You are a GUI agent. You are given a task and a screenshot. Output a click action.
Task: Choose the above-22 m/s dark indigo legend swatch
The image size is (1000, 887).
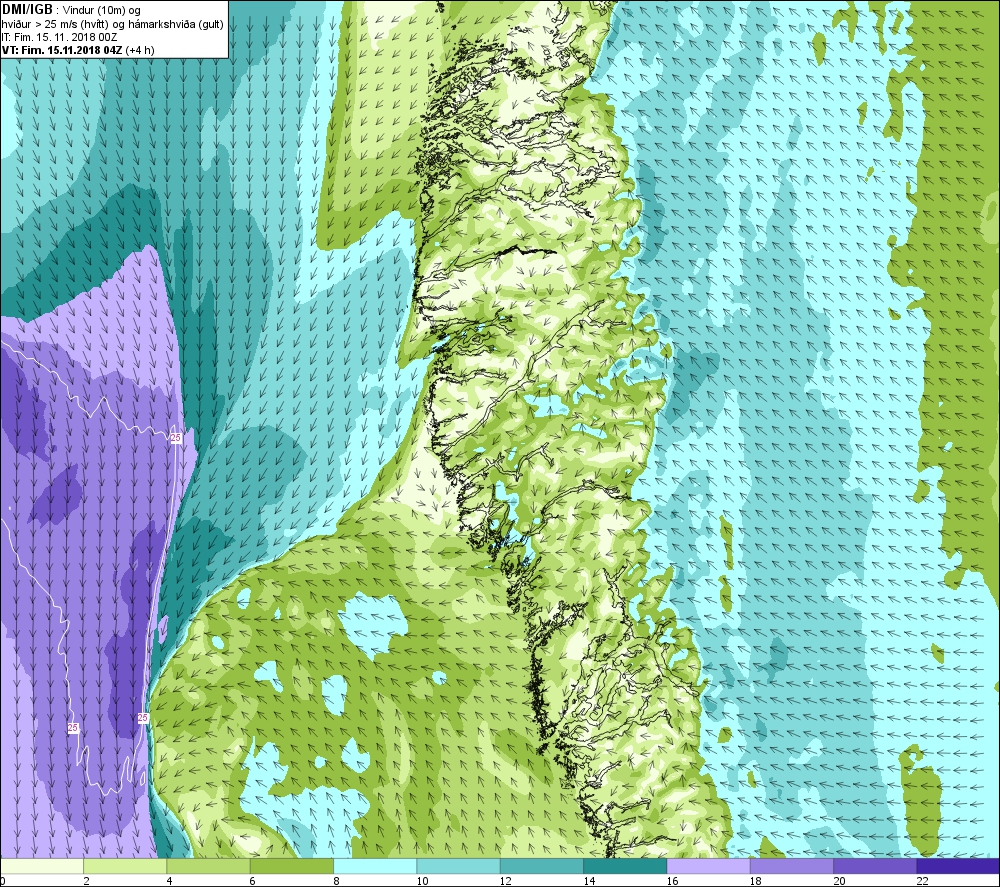(958, 866)
